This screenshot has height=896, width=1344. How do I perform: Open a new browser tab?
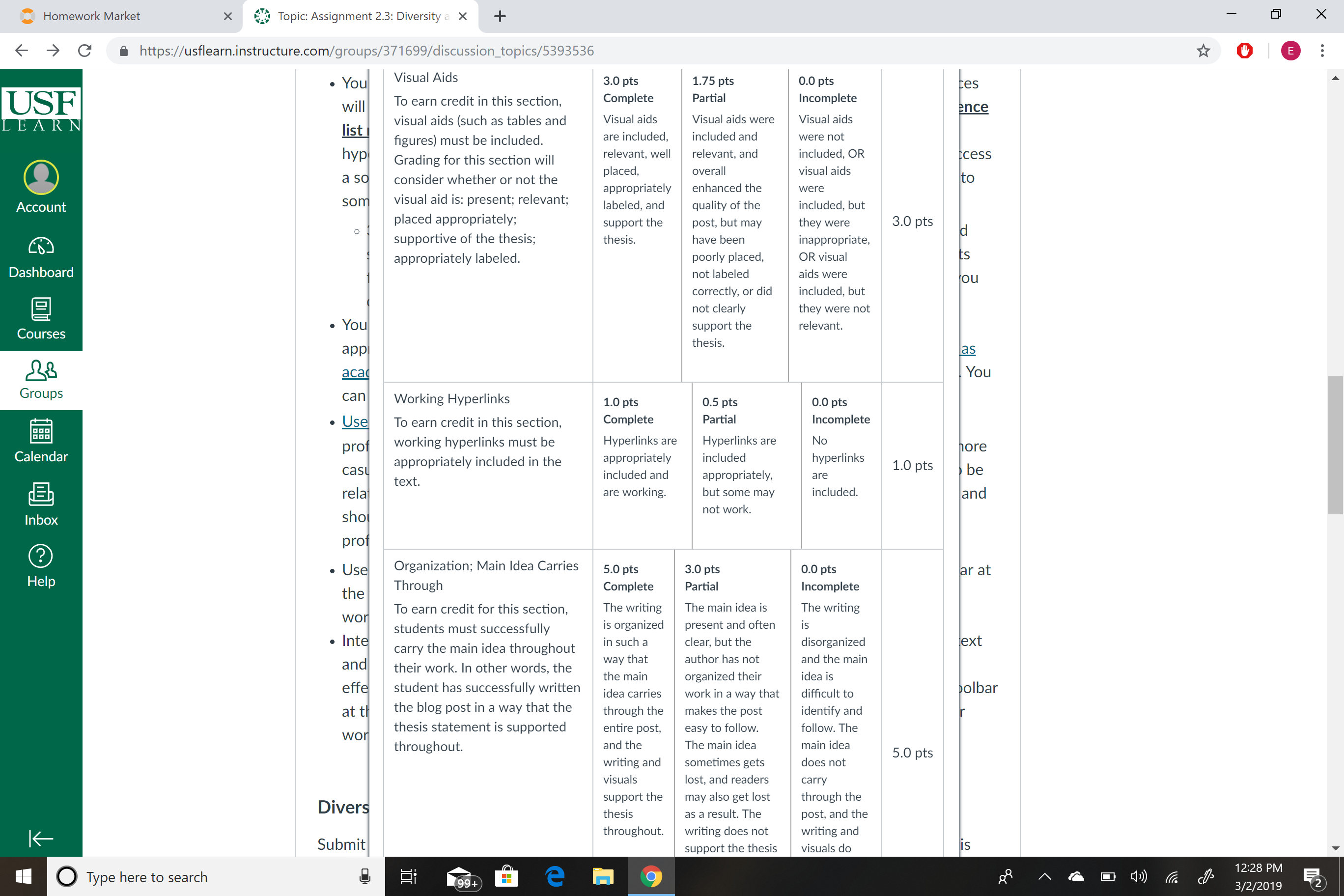pyautogui.click(x=500, y=16)
